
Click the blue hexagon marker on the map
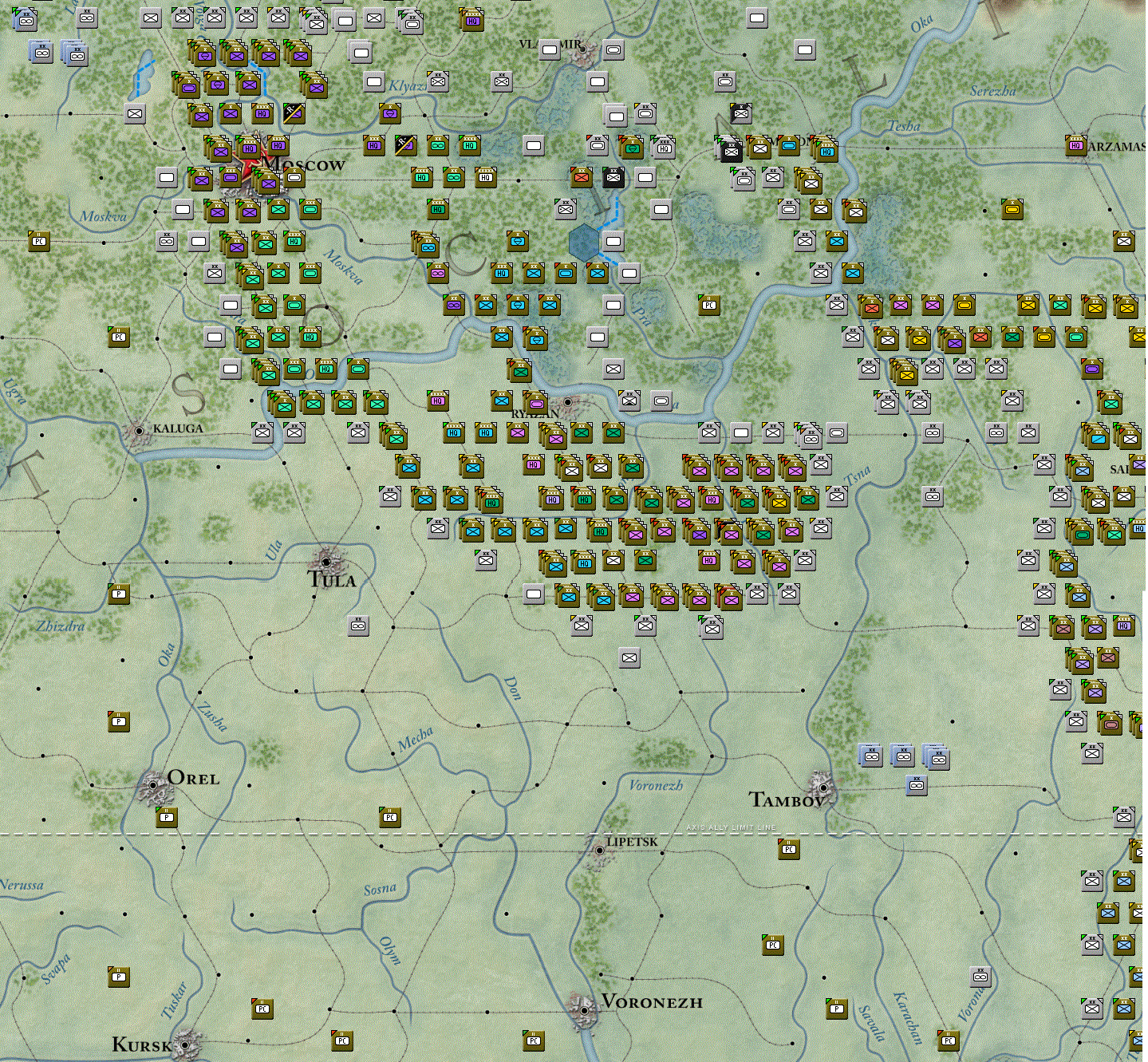coord(585,241)
